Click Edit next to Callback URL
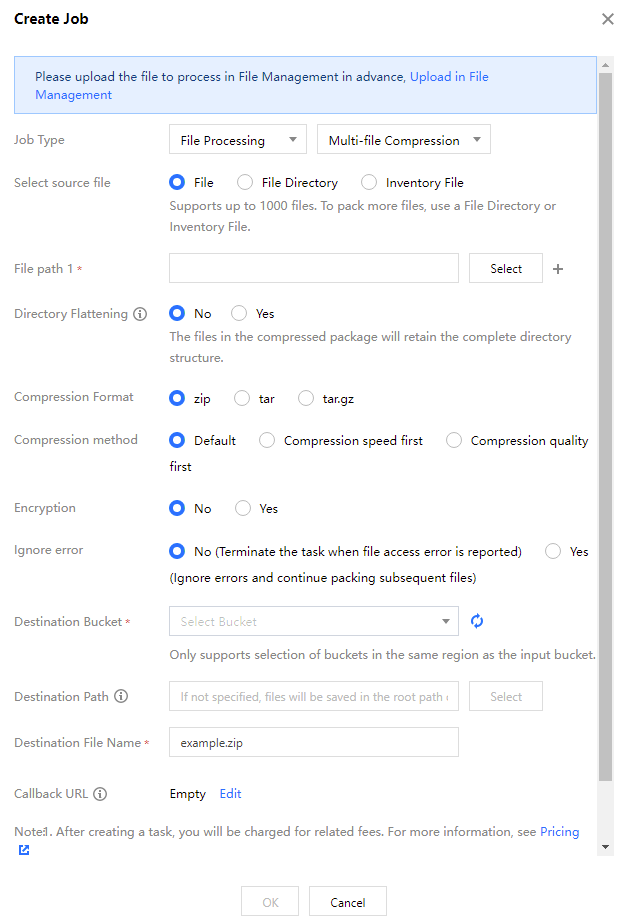 [x=230, y=794]
